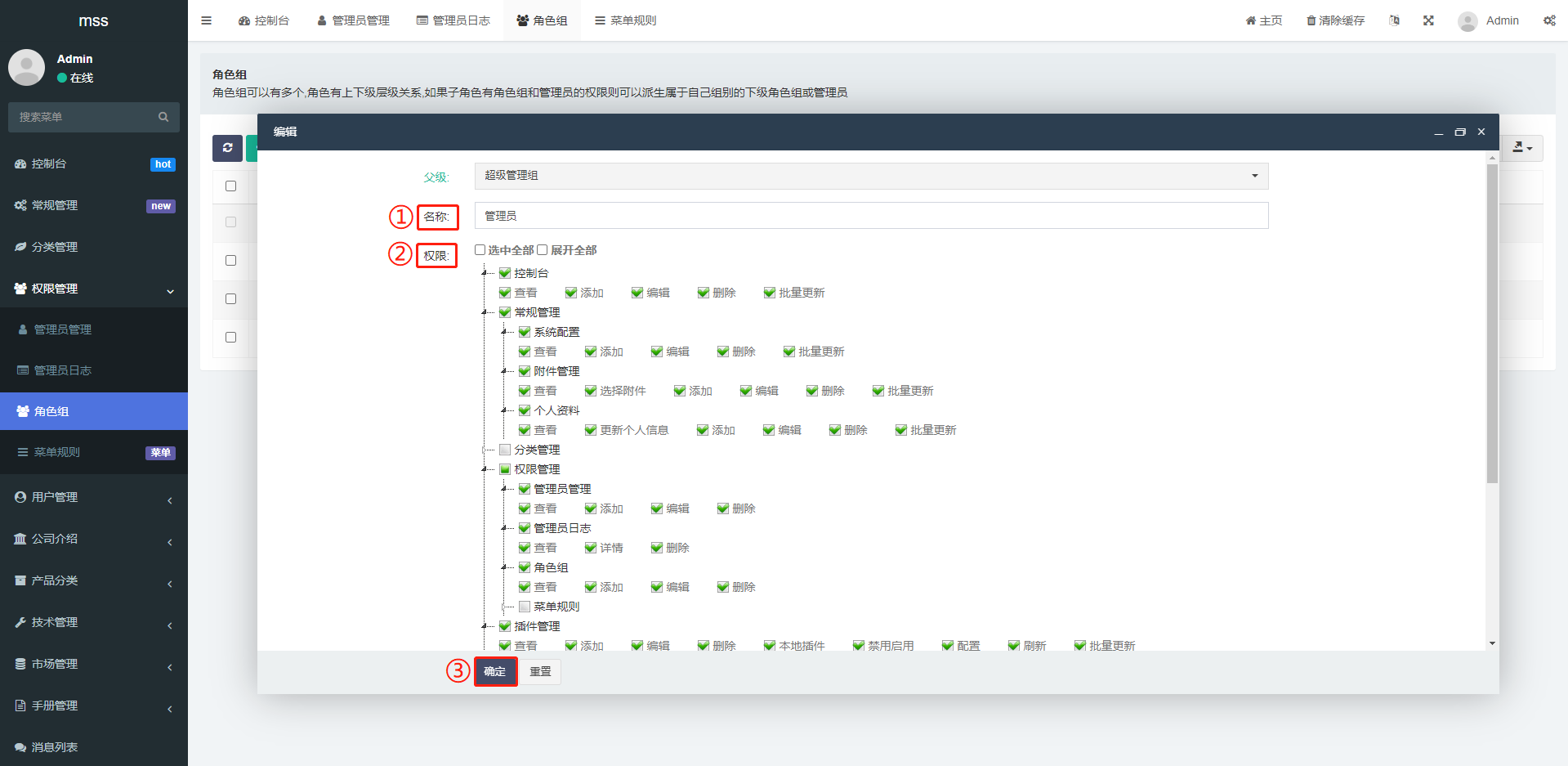Click the Admin avatar in top bar
This screenshot has height=766, width=1568.
point(1467,21)
